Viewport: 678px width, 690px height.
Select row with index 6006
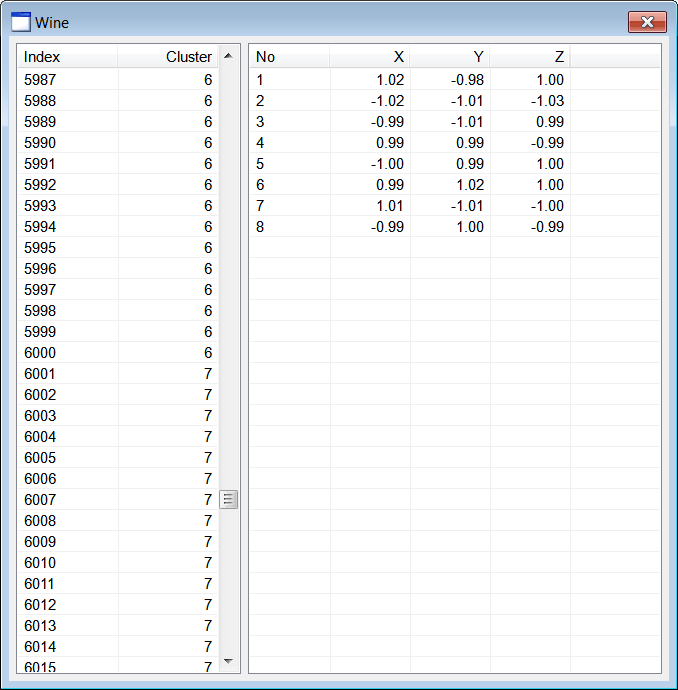click(118, 479)
